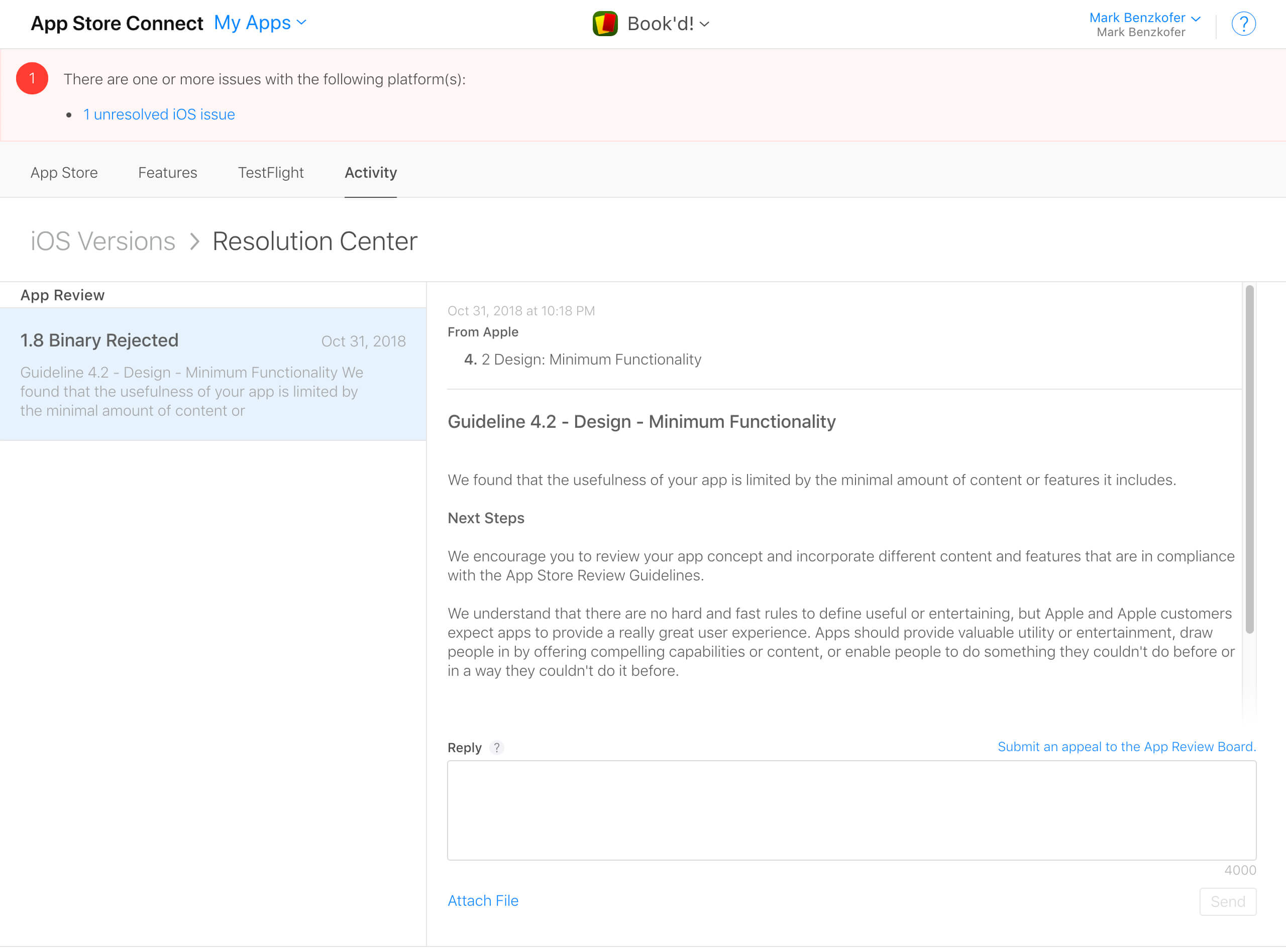
Task: Select the Activity tab
Action: point(371,172)
